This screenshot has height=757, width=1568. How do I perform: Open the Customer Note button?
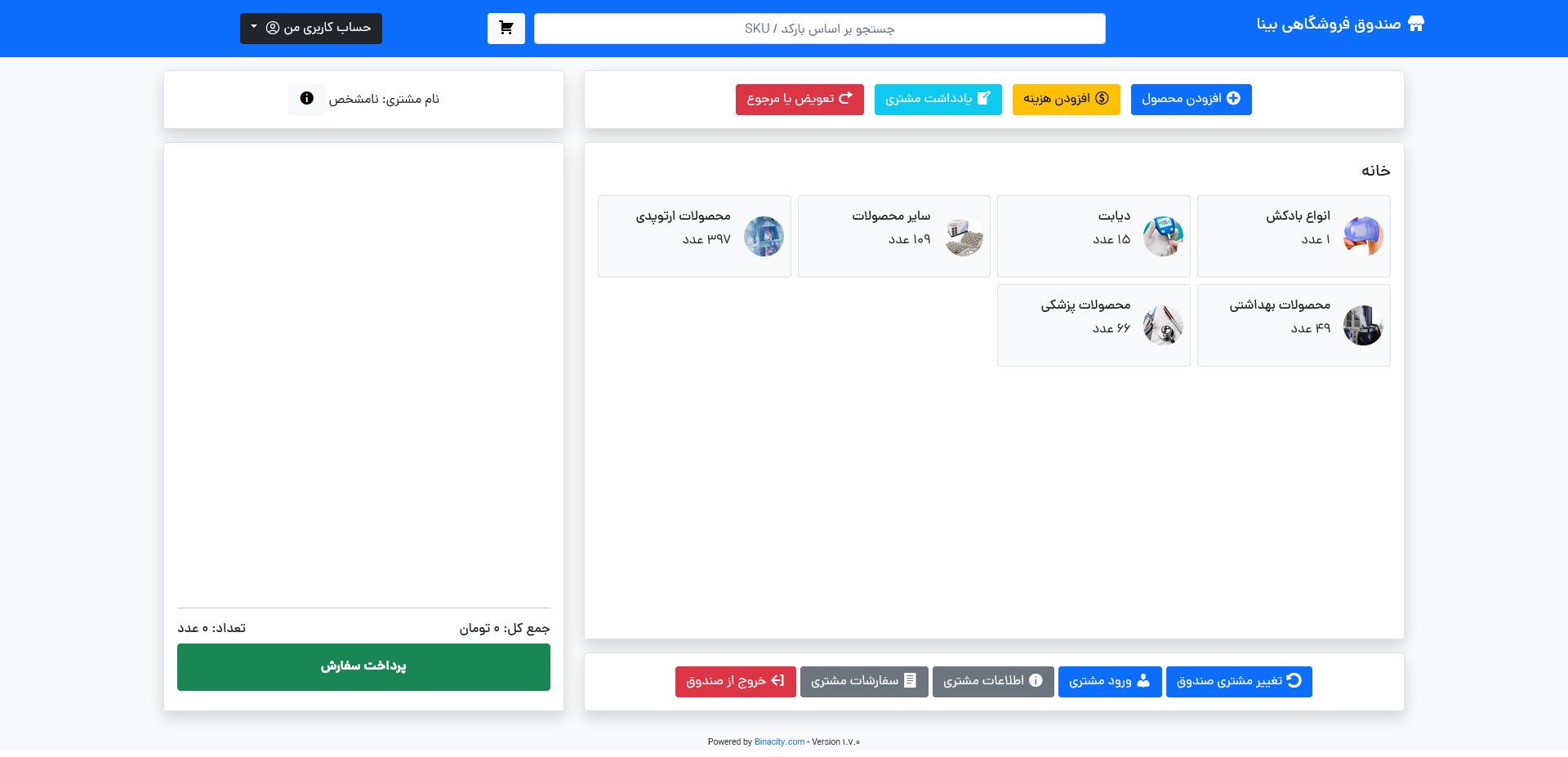point(938,100)
